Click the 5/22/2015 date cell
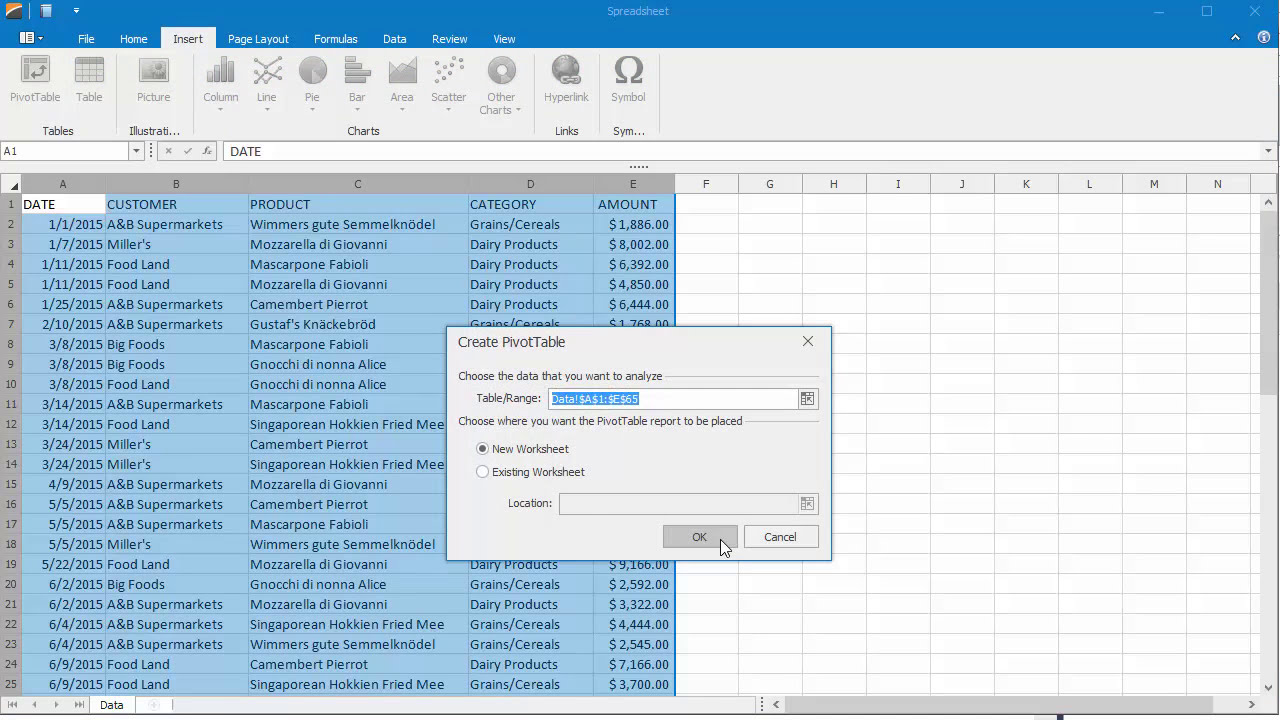Screen dimensions: 1280x720 (63, 564)
